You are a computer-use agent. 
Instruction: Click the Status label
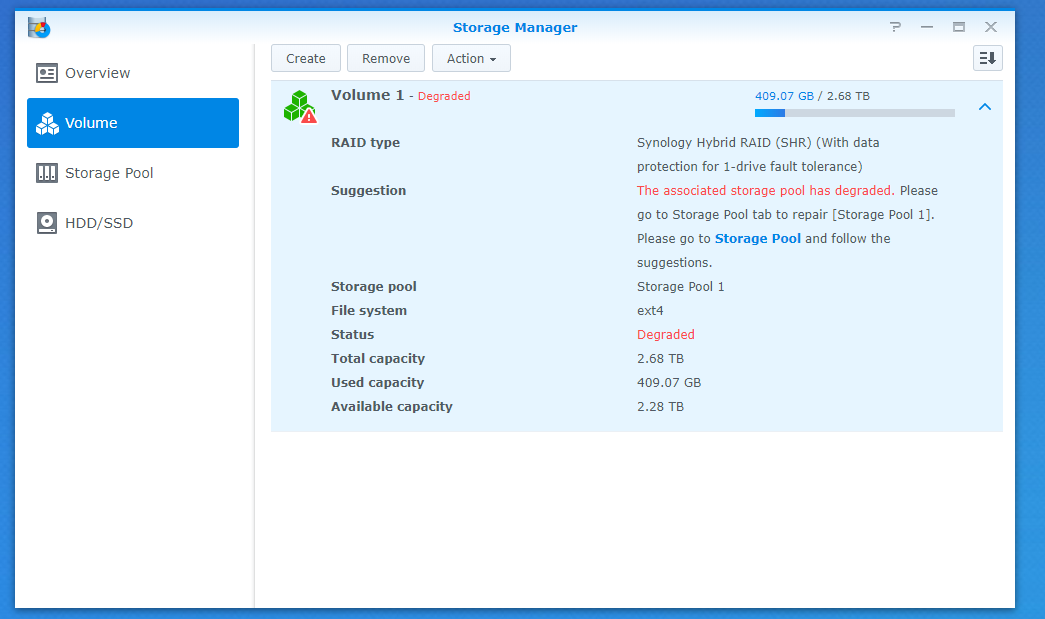[x=353, y=334]
